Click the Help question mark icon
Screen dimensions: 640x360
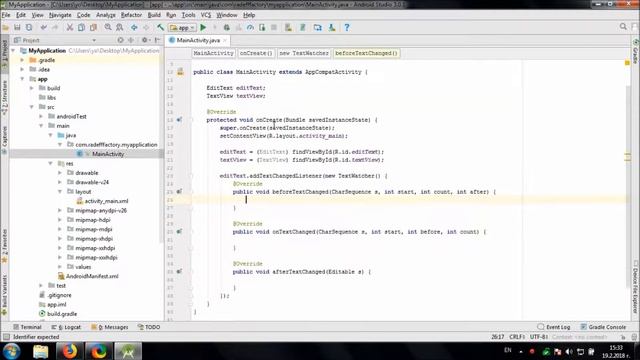pyautogui.click(x=347, y=27)
